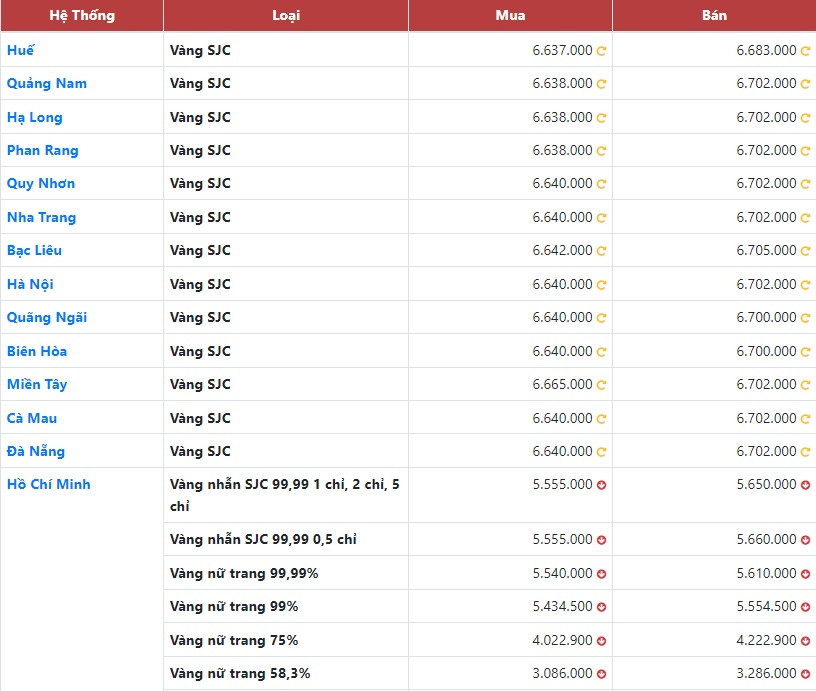Click the sell price 4.222.900
Screen dimensions: 816x691
tap(767, 641)
